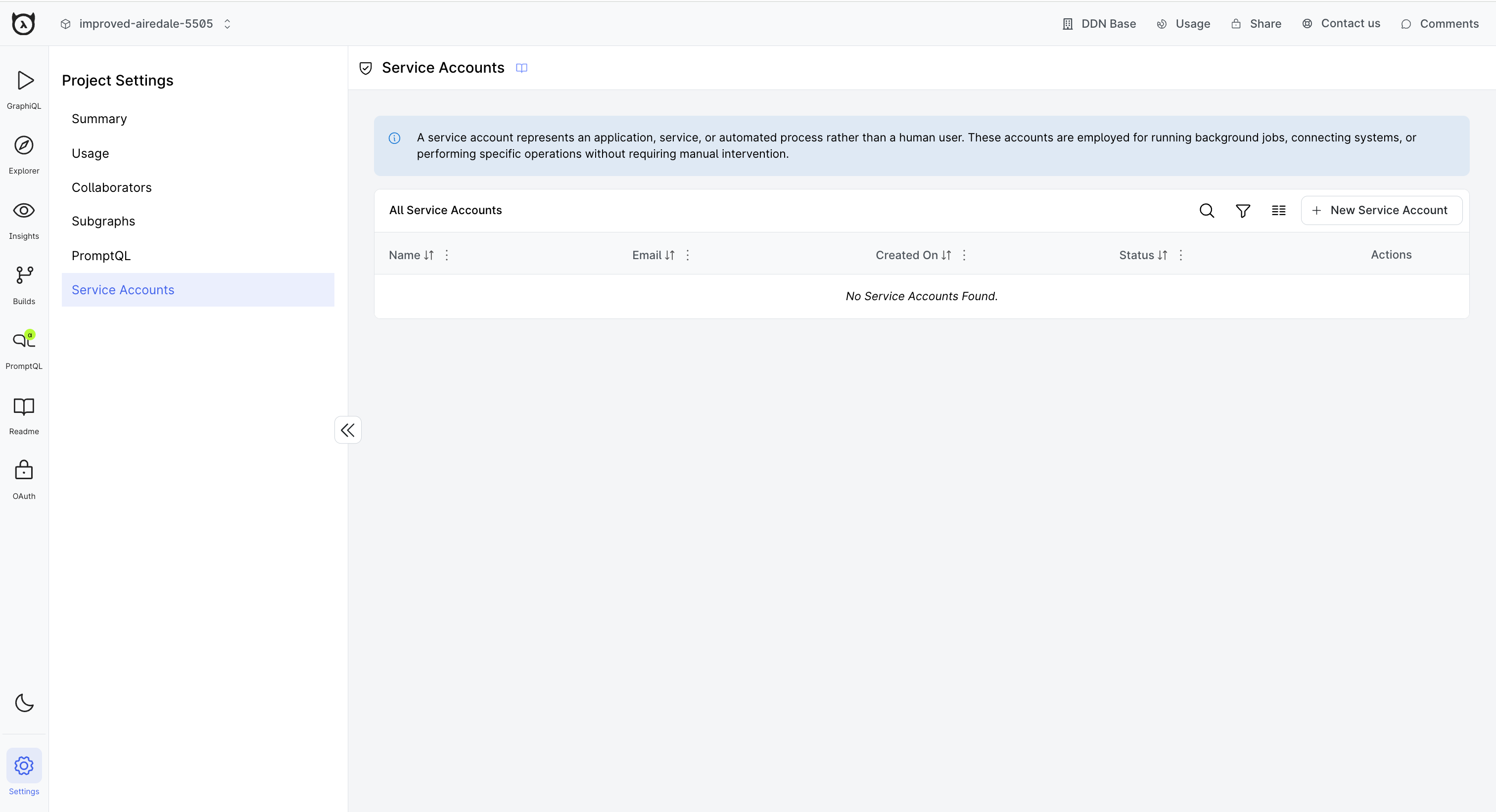Click the search icon in Service Accounts
The height and width of the screenshot is (812, 1496).
1207,210
